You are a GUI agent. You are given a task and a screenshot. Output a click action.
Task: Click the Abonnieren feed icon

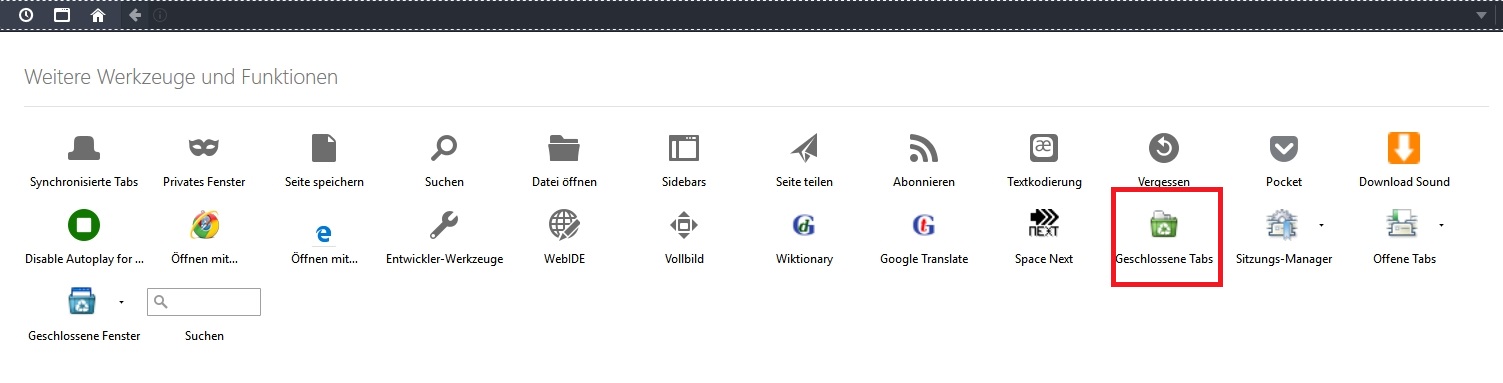click(924, 148)
